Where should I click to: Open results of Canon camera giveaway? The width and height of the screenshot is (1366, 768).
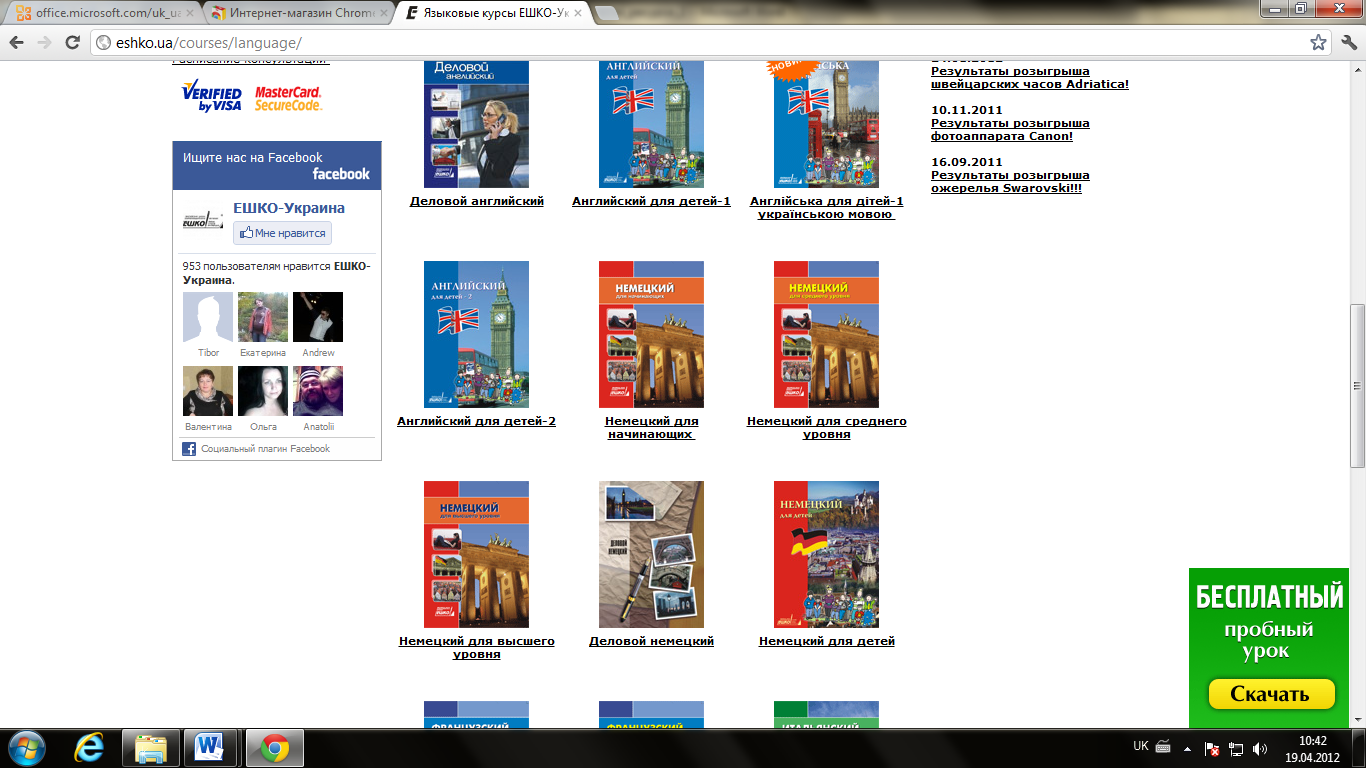point(1010,130)
